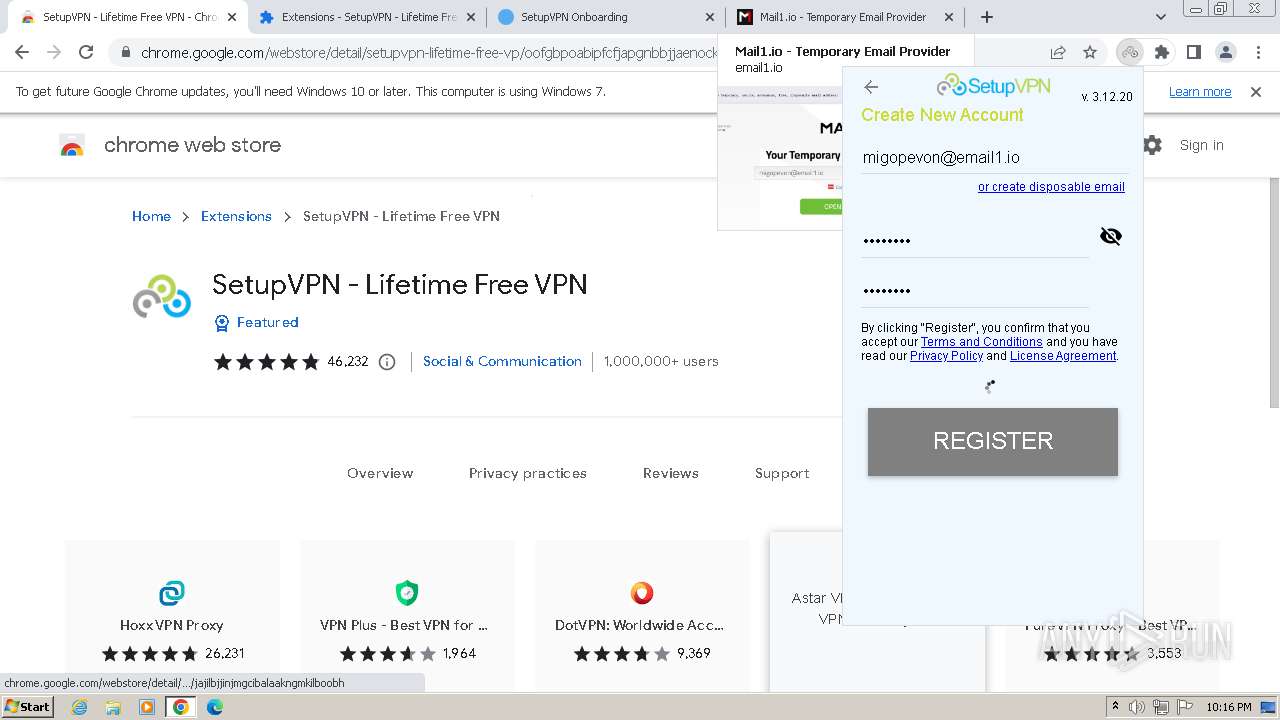Screen dimensions: 1280x720
Task: Click the Action Center flag tray icon
Action: coord(1183,707)
